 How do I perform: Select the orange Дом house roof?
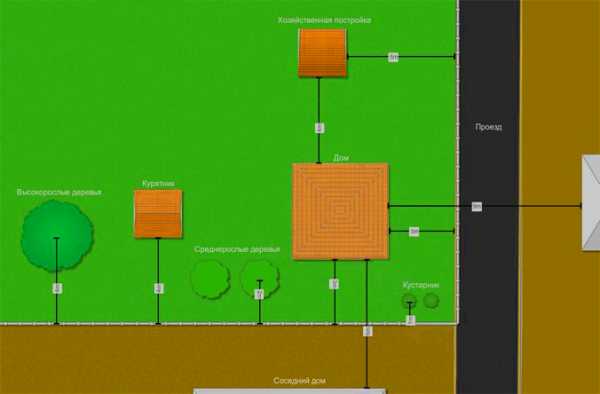pyautogui.click(x=340, y=212)
